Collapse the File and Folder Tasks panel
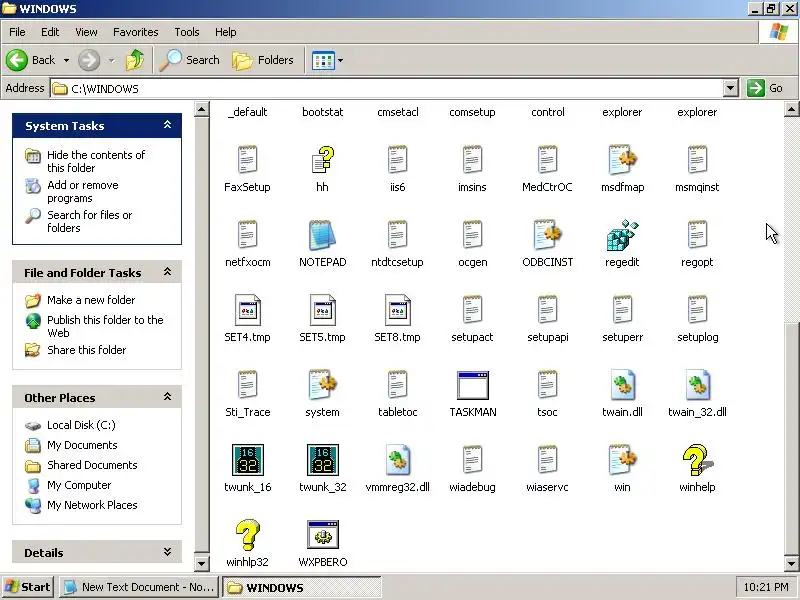 [x=167, y=271]
